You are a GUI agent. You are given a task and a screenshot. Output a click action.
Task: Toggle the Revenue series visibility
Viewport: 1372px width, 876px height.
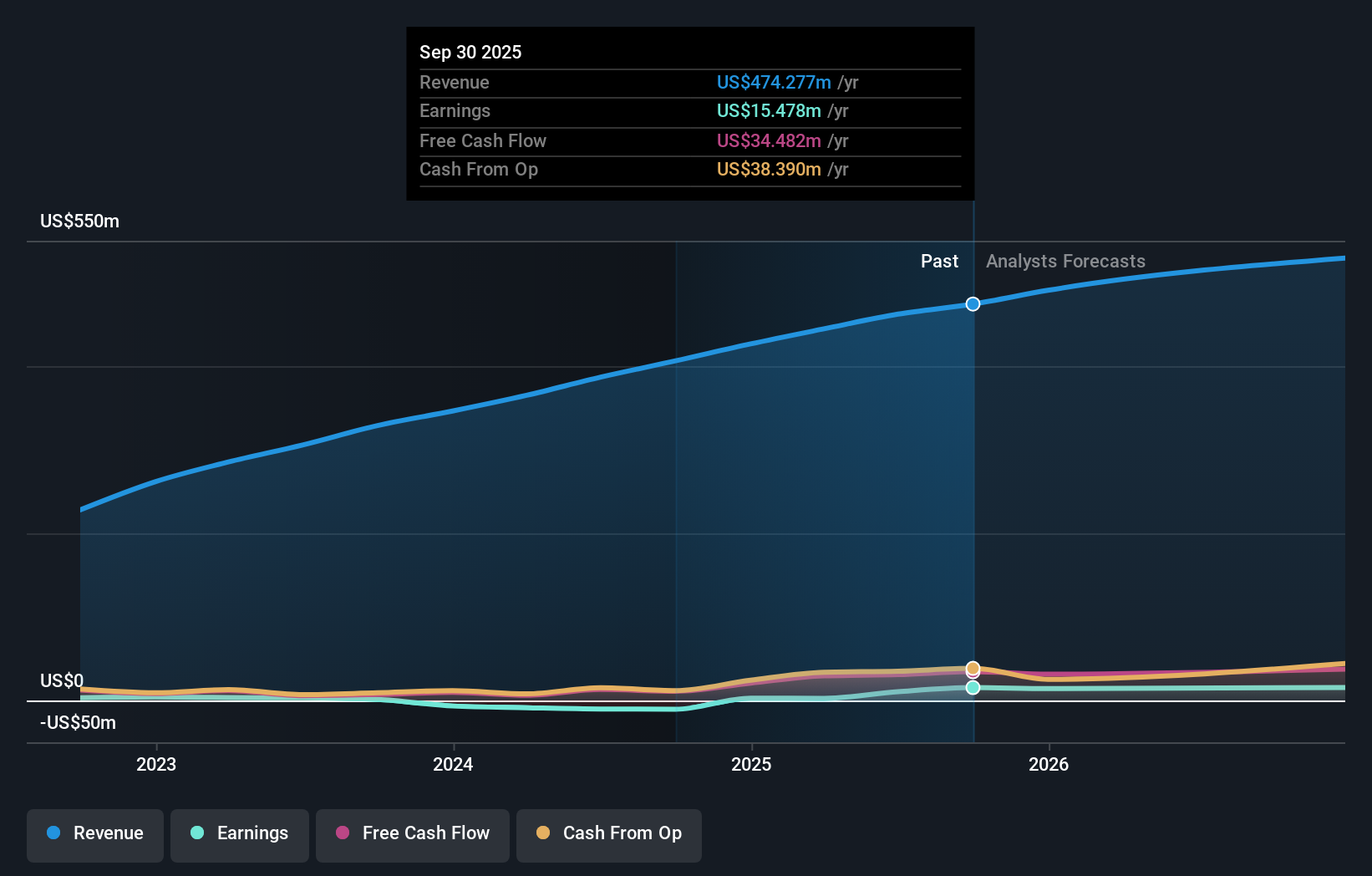94,835
